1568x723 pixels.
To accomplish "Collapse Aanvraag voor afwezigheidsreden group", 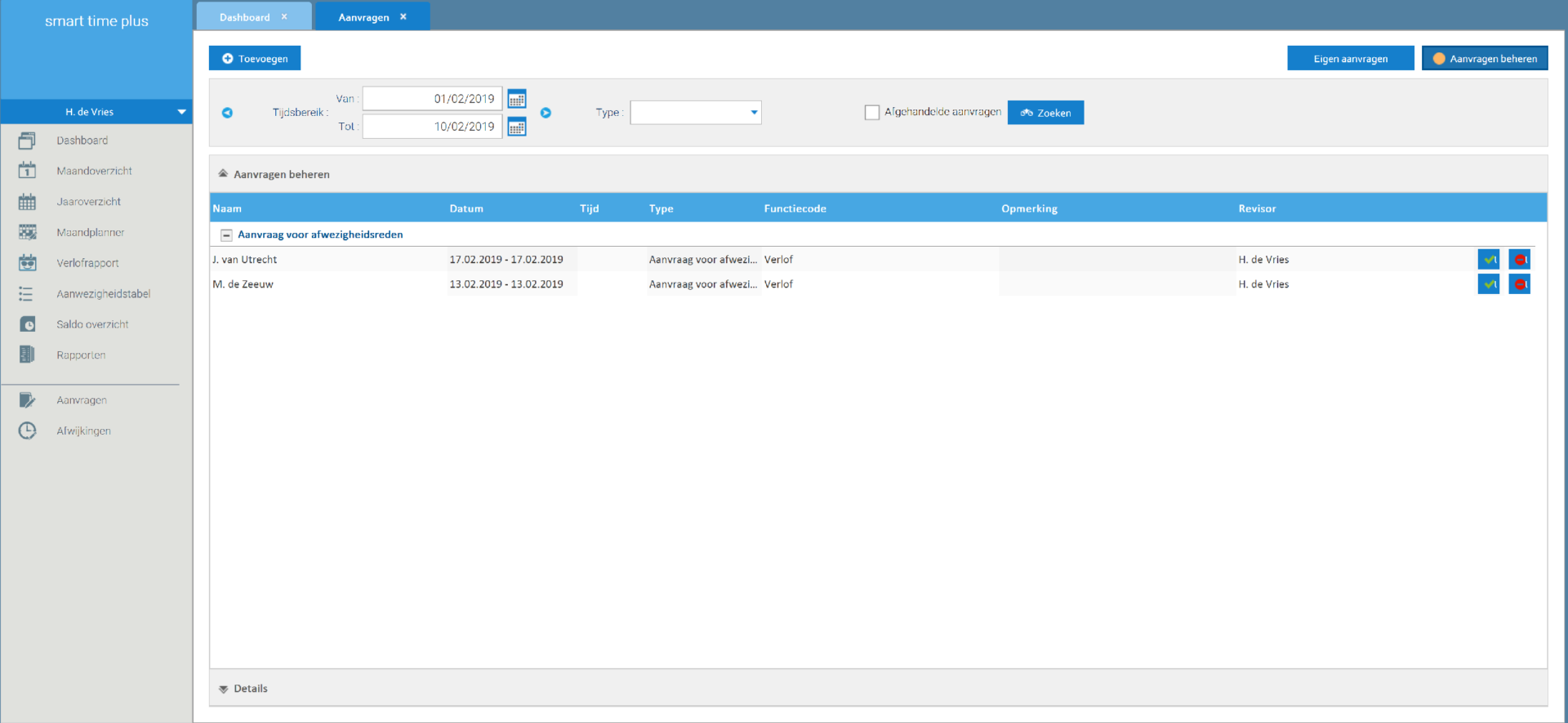I will tap(226, 235).
